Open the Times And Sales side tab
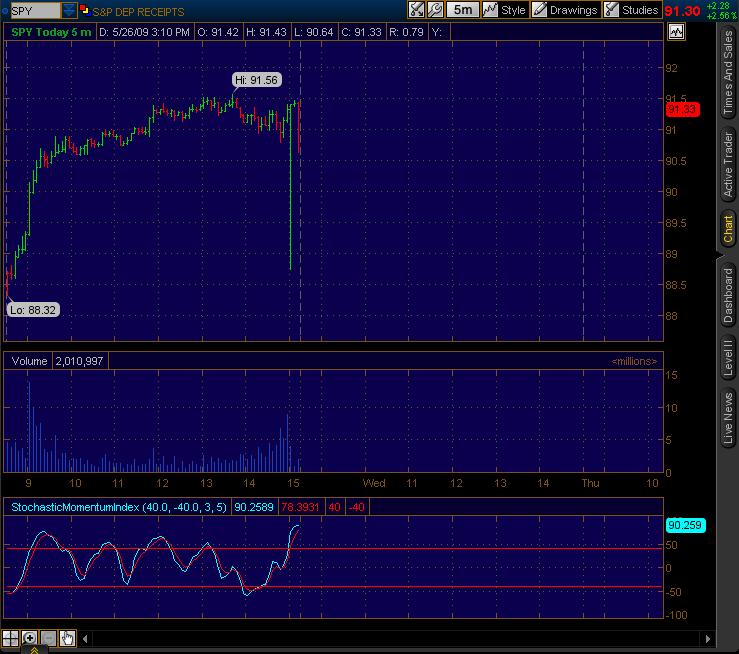The width and height of the screenshot is (739, 654). 728,72
